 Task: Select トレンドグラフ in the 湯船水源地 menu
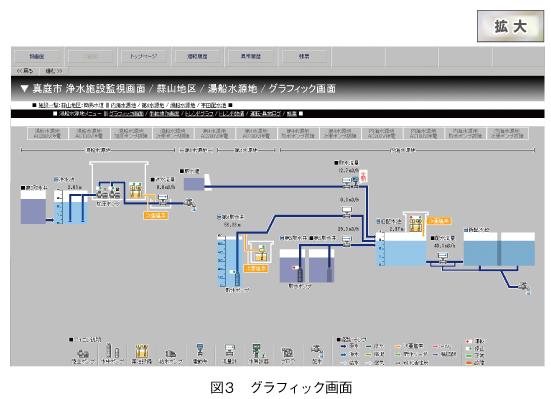[x=199, y=114]
